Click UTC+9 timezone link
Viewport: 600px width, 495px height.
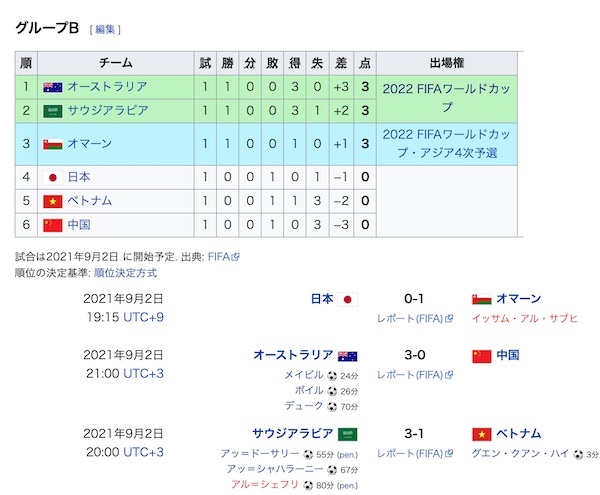point(143,319)
